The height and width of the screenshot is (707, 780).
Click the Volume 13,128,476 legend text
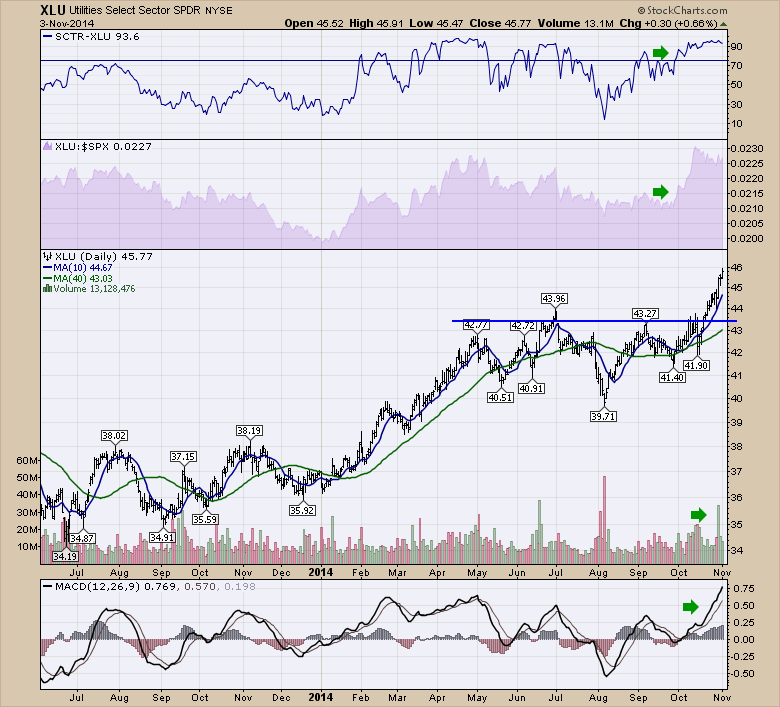[95, 289]
